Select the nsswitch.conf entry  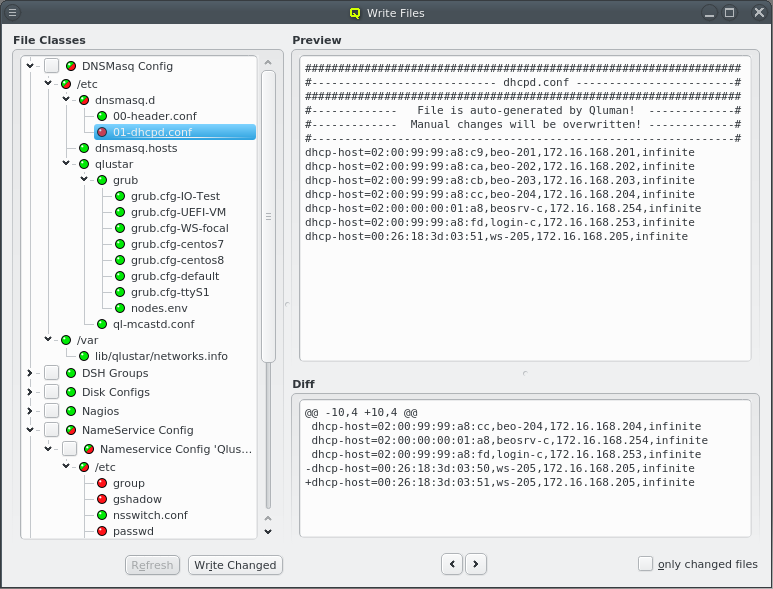(150, 516)
